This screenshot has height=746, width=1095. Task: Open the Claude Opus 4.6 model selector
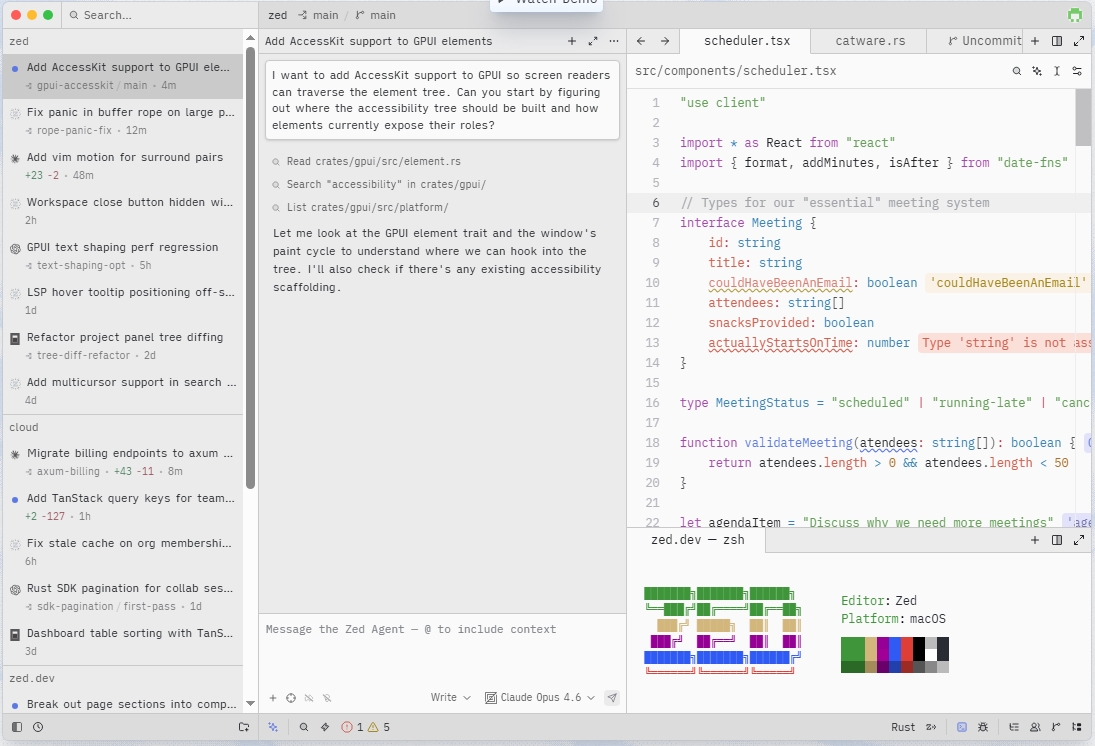(540, 697)
